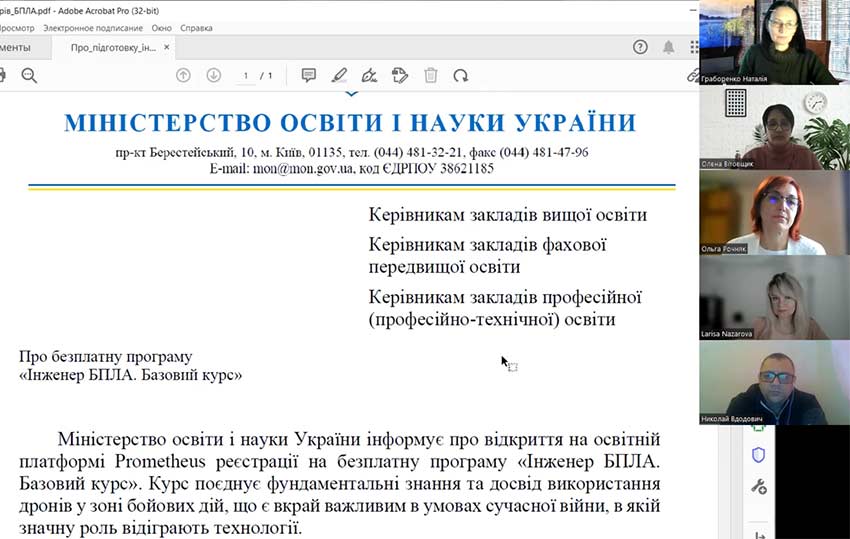
Task: Go to next page using down arrow
Action: (213, 75)
